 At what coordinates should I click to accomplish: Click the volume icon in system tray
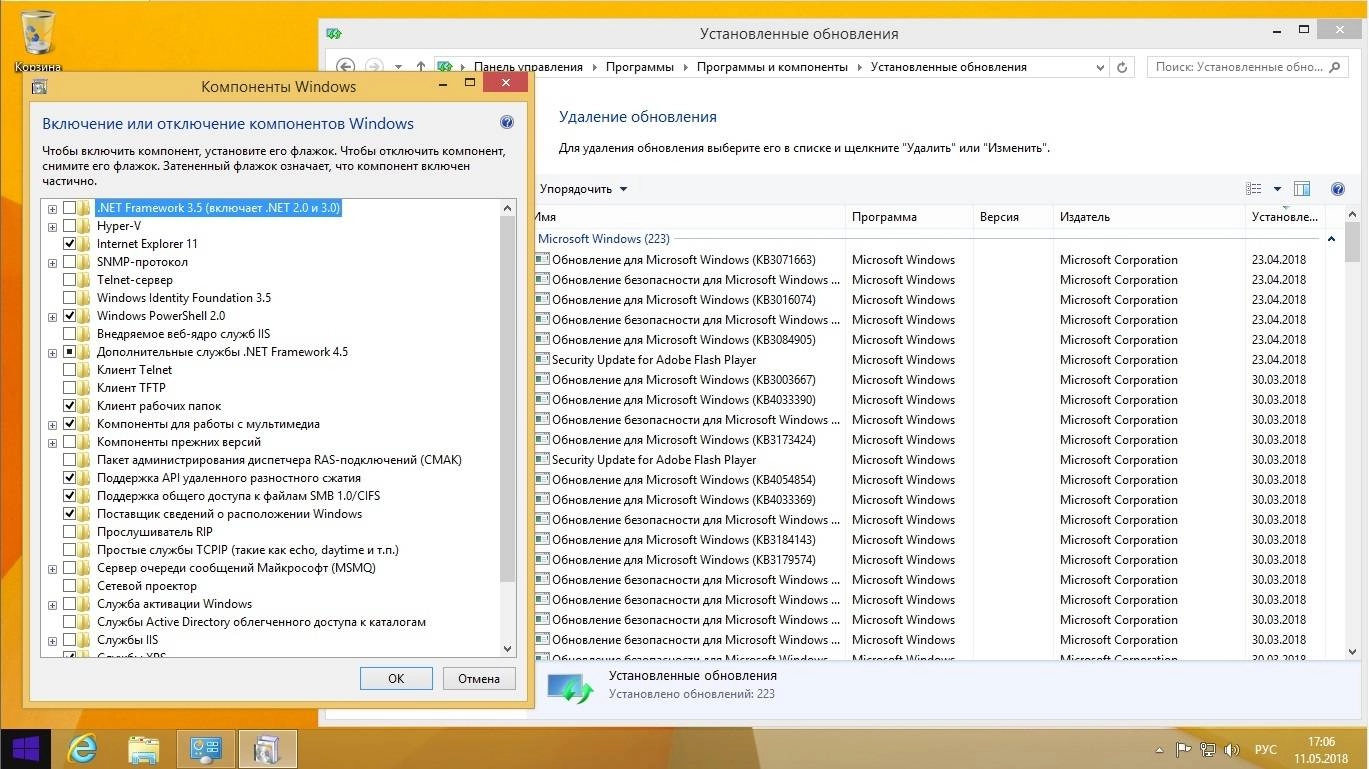(1234, 749)
